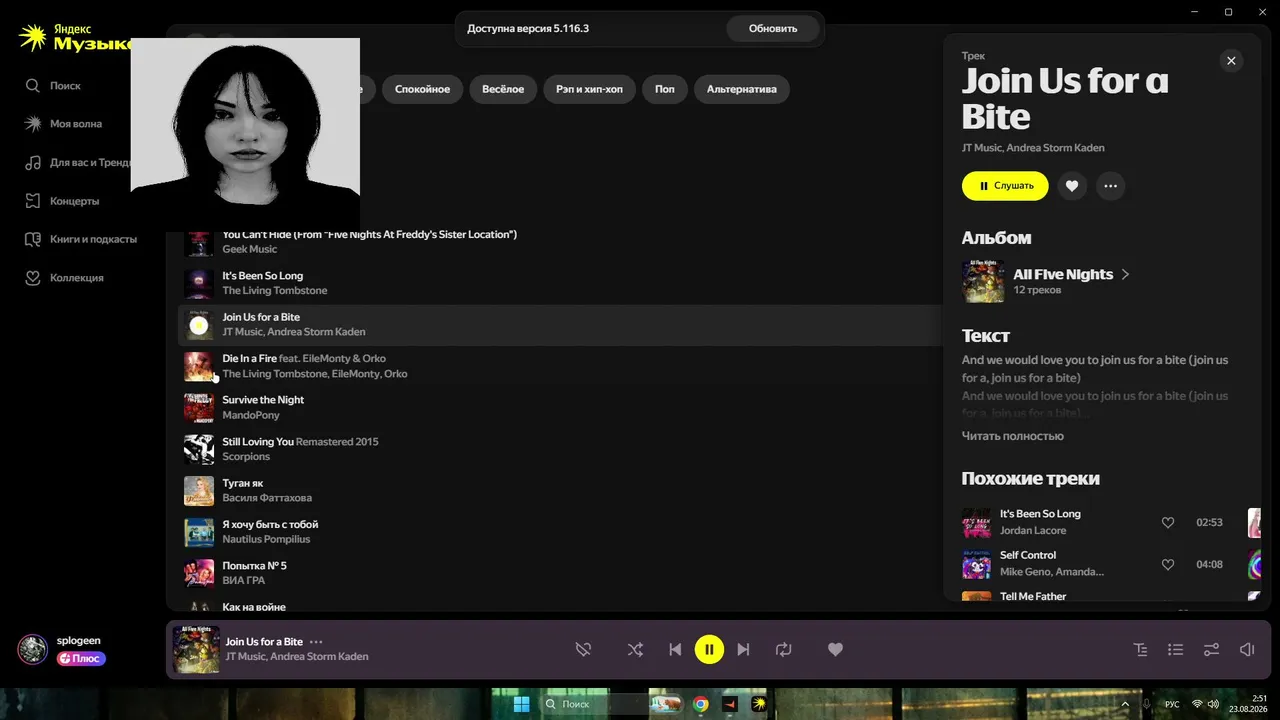Open more options next to player track title

pyautogui.click(x=316, y=642)
